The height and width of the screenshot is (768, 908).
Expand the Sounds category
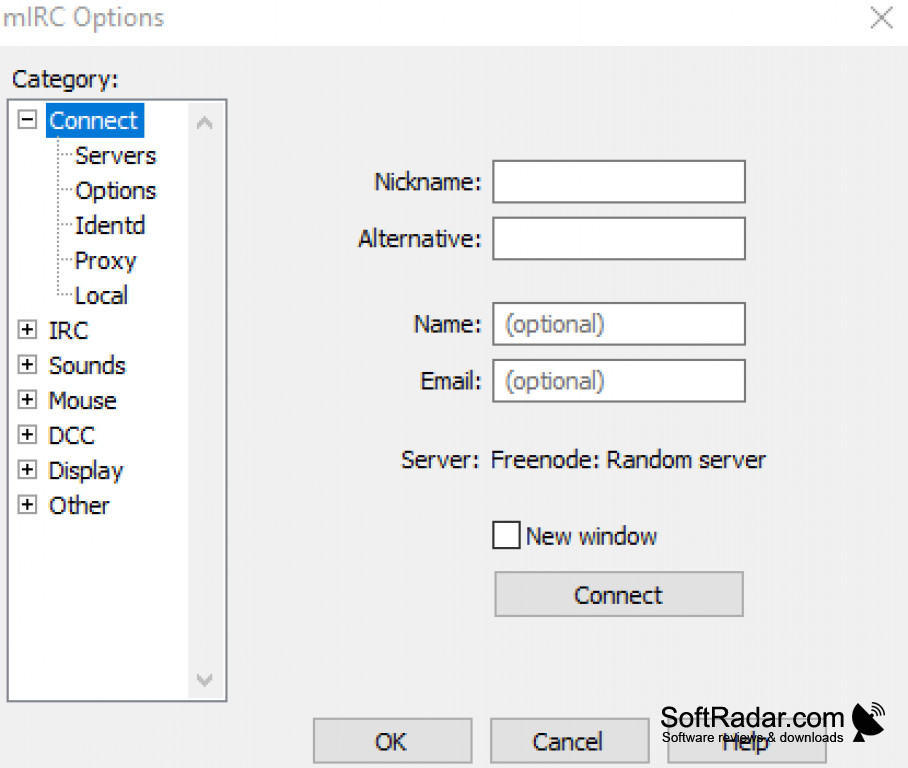click(x=27, y=365)
